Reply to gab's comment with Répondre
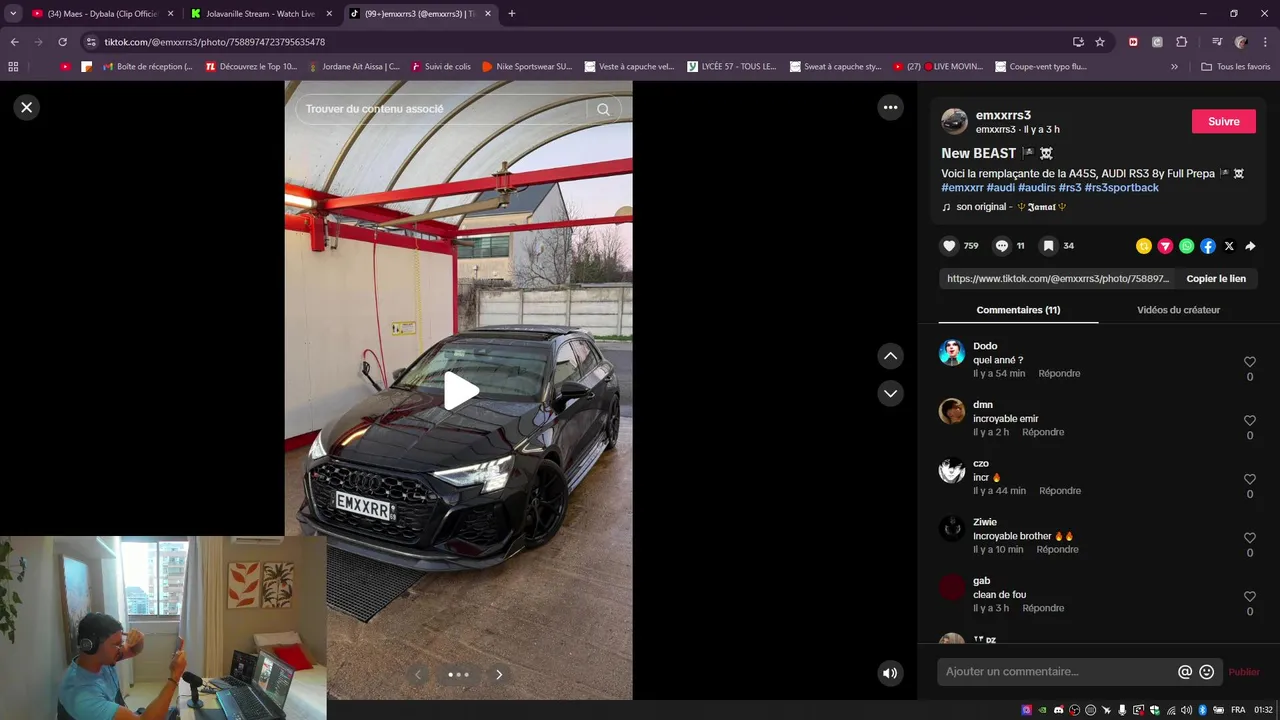 [1043, 608]
